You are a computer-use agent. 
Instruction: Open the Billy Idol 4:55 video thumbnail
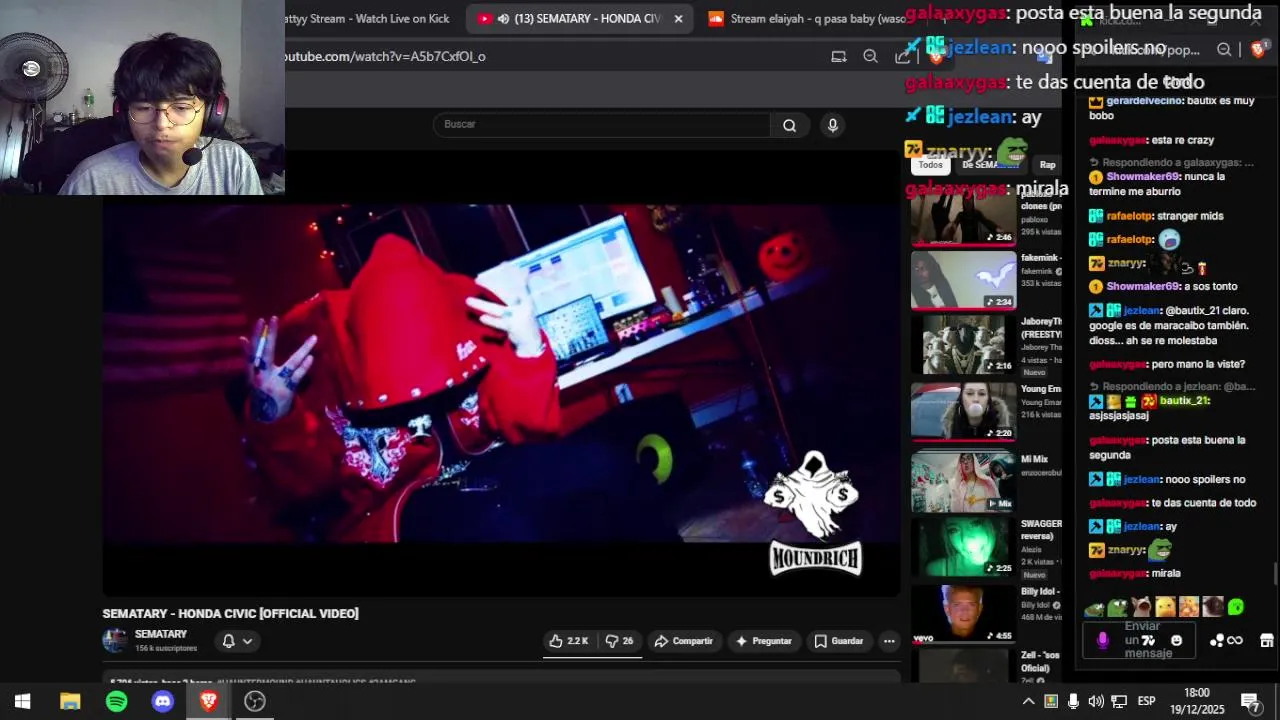(x=963, y=613)
